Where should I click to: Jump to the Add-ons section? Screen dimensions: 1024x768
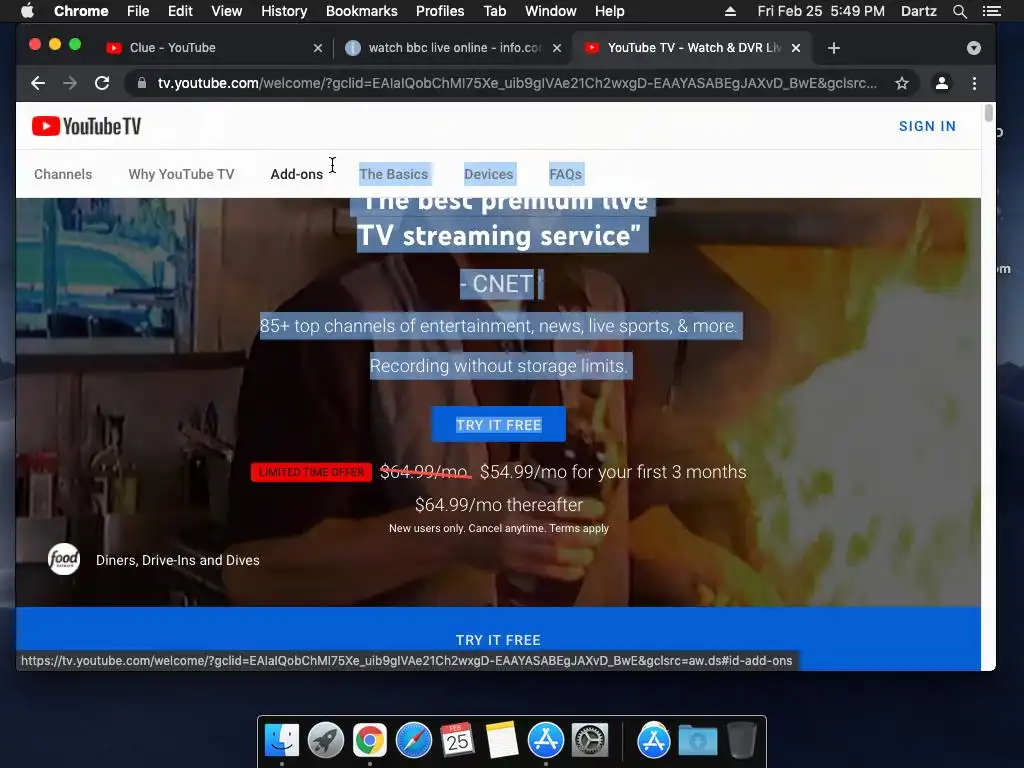pyautogui.click(x=296, y=174)
